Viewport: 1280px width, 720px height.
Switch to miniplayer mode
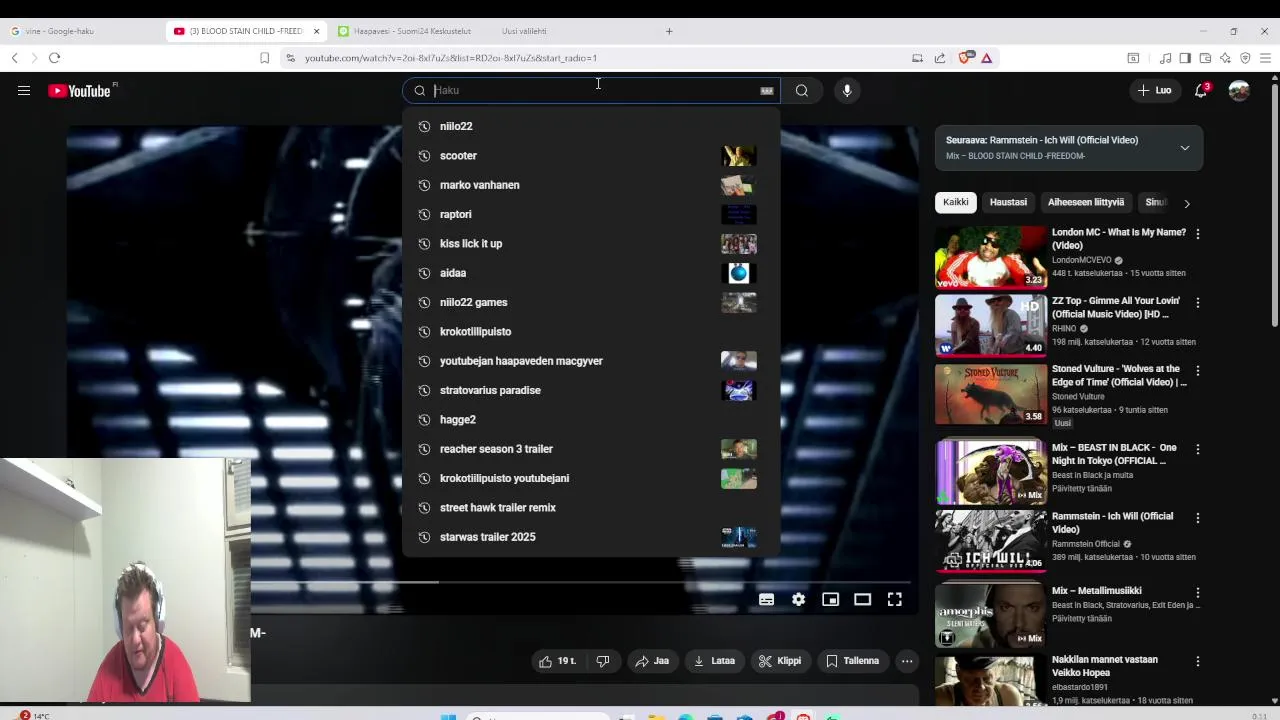pos(830,600)
